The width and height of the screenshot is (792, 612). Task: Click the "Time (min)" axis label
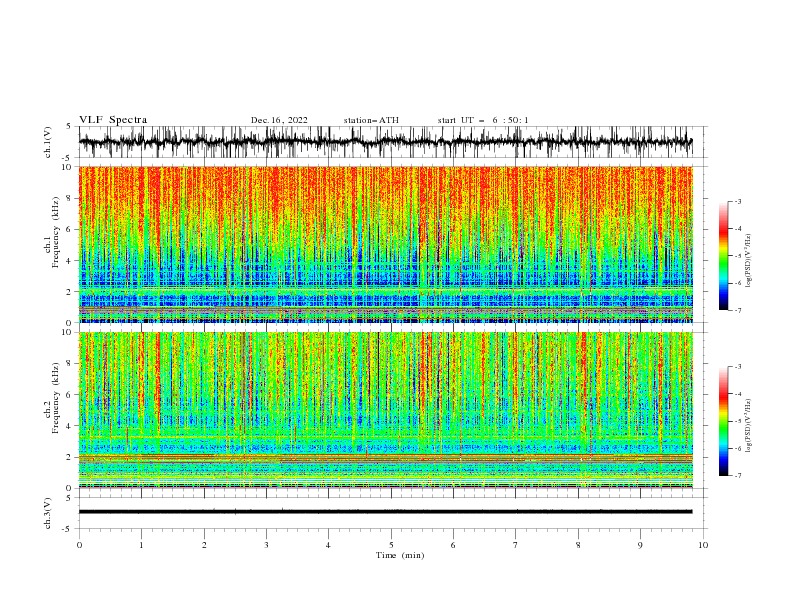400,555
